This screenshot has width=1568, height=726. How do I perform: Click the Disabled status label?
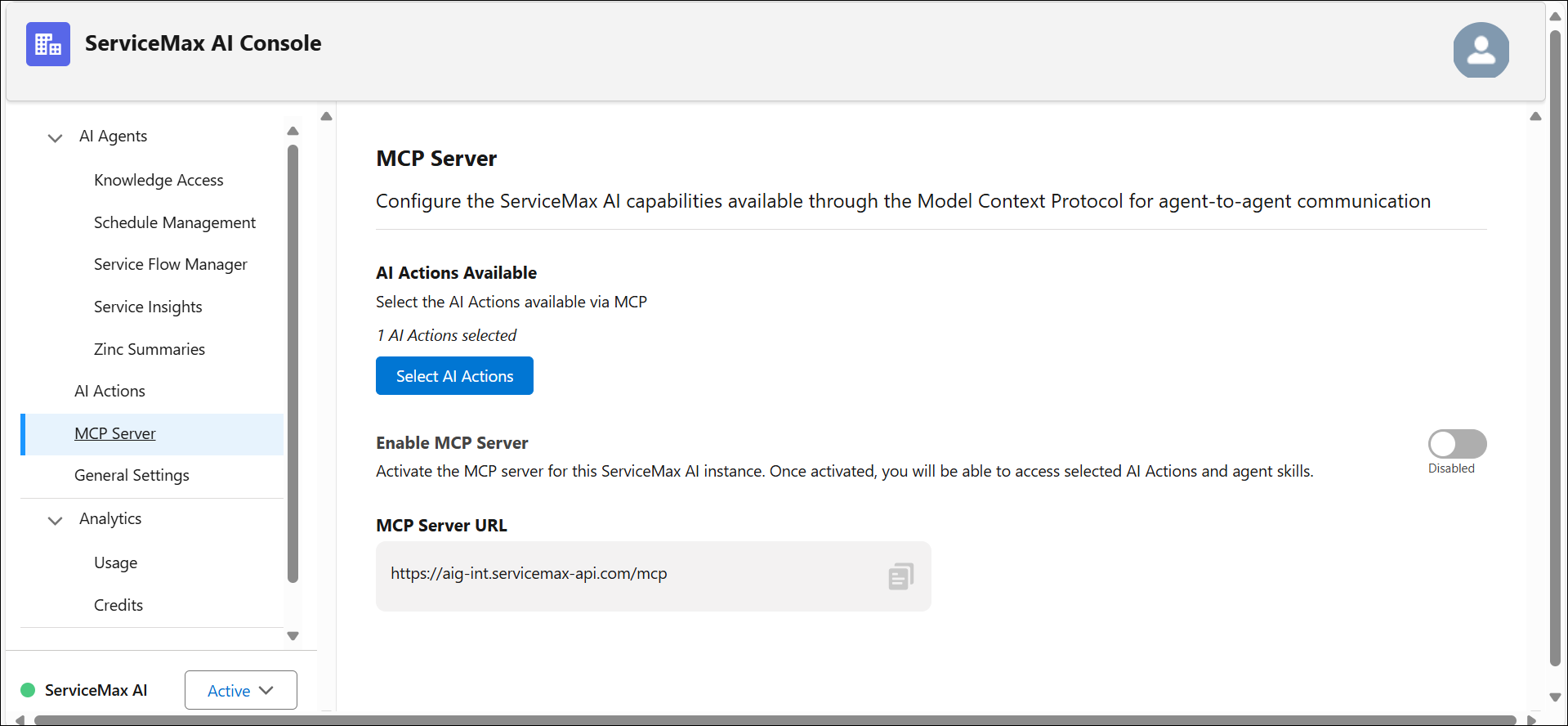[1451, 468]
